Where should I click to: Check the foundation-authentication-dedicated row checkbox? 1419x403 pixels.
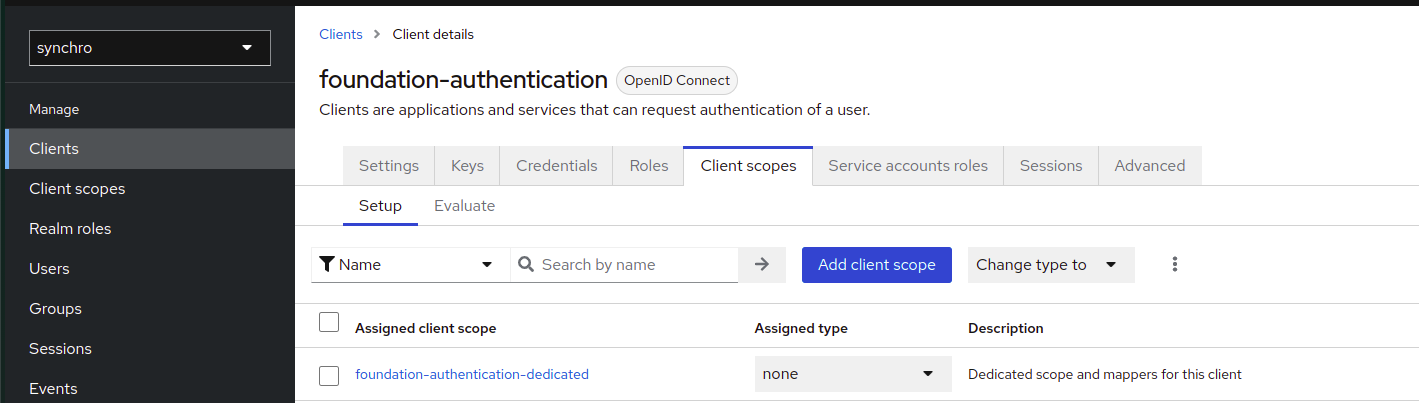coord(329,375)
